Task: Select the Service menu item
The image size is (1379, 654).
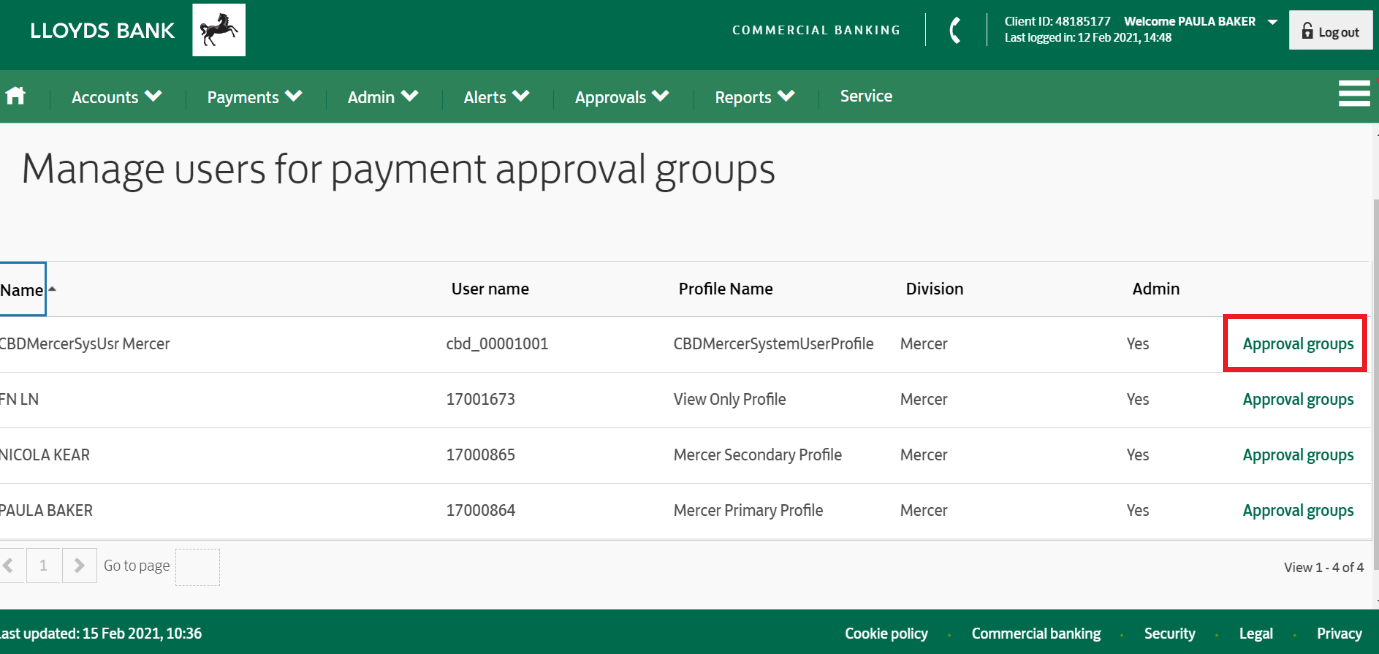Action: click(x=866, y=96)
